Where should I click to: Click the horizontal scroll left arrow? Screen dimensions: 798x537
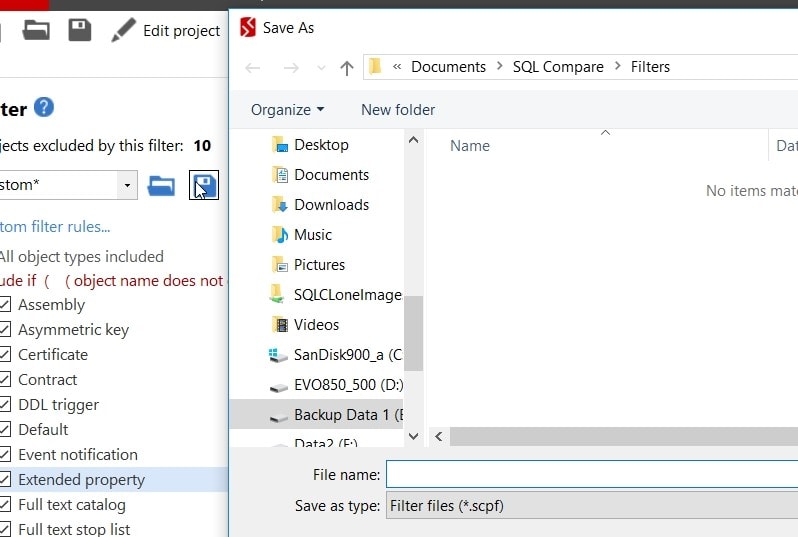439,436
